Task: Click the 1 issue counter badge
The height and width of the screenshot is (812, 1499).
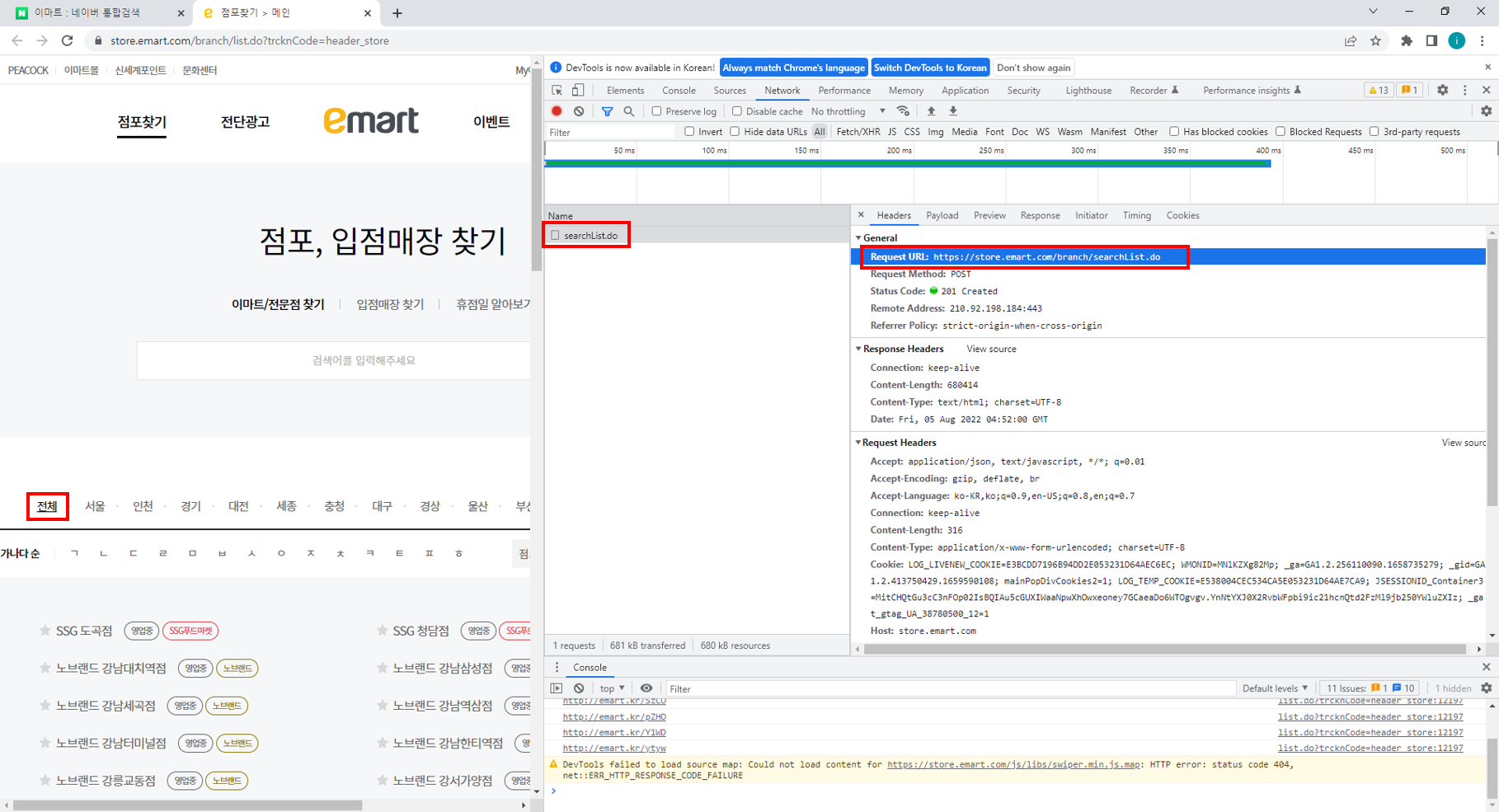Action: pos(1409,90)
